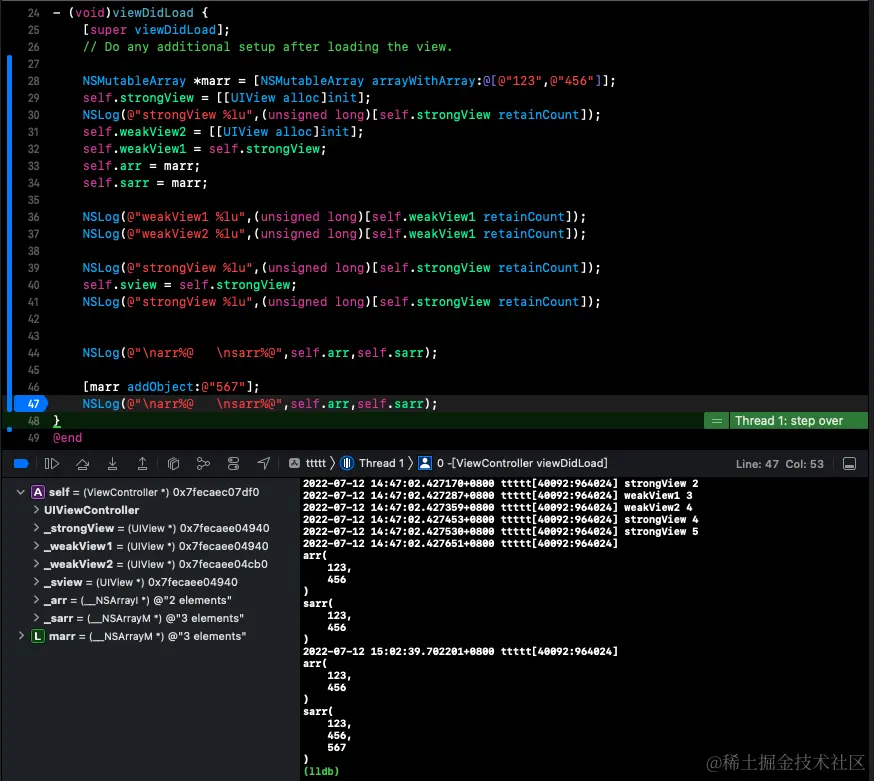
Task: Click the Line: 47 Col: 53 indicator
Action: (x=779, y=464)
